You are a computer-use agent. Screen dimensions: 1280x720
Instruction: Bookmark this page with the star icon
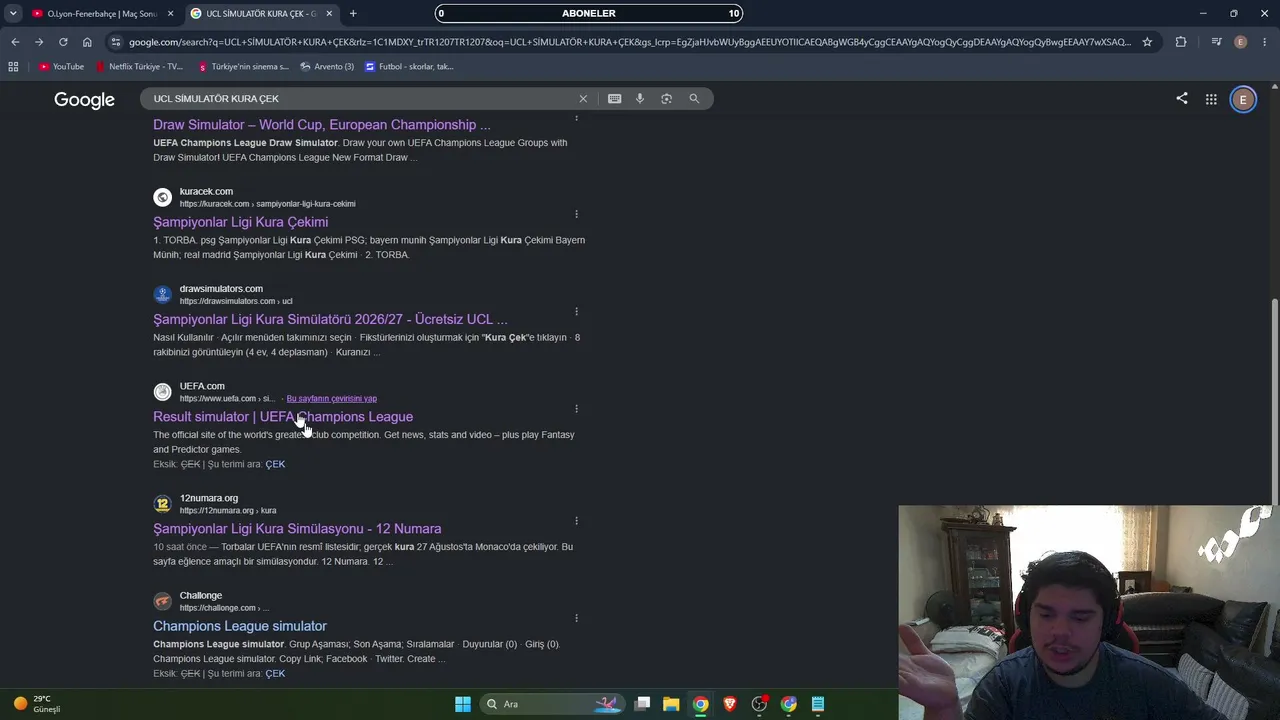1147,42
